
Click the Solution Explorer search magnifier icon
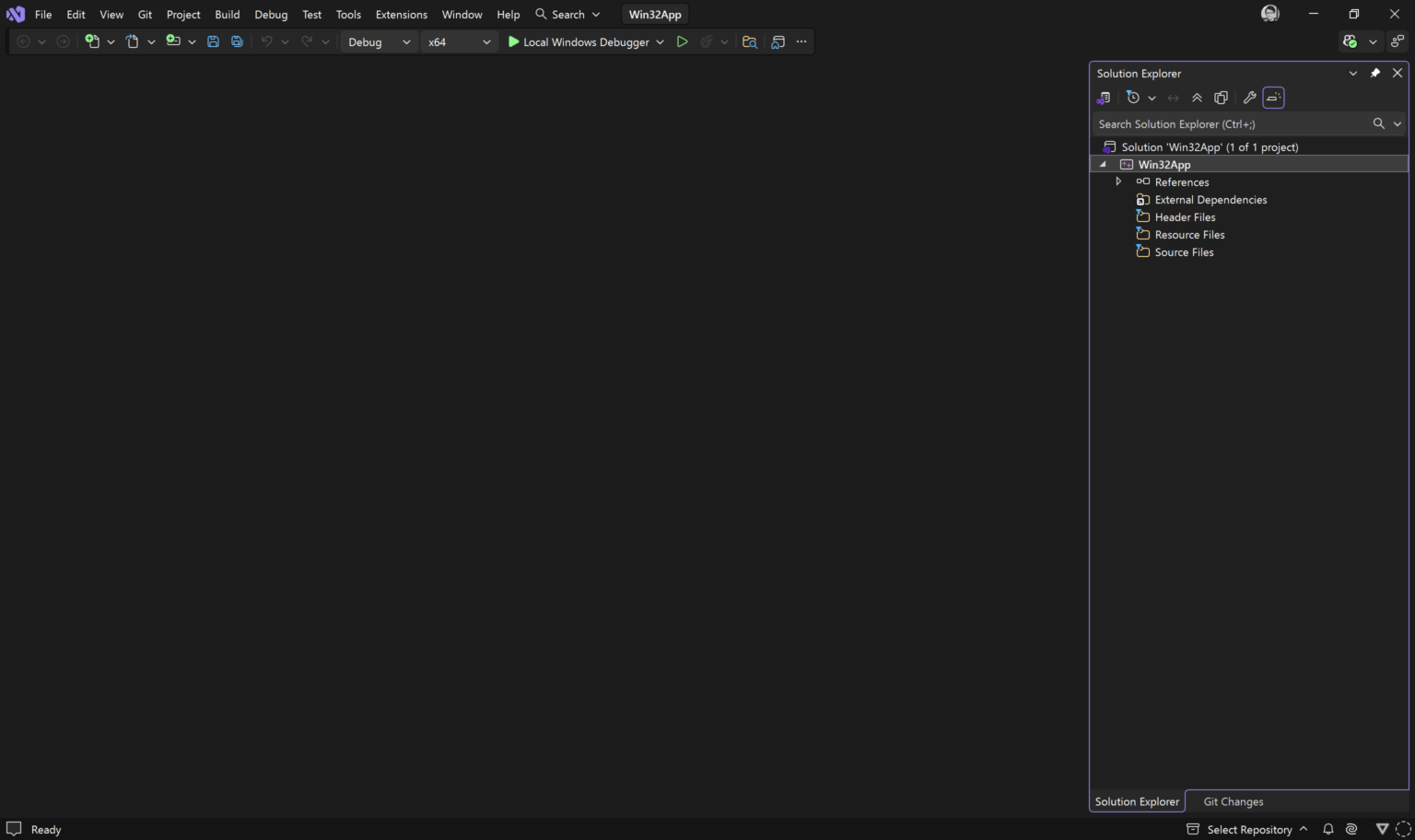[x=1378, y=123]
